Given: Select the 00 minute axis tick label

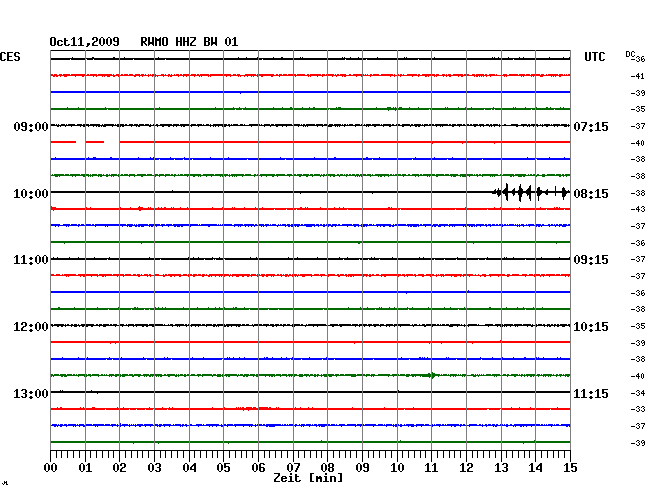Looking at the screenshot, I should click(51, 468).
